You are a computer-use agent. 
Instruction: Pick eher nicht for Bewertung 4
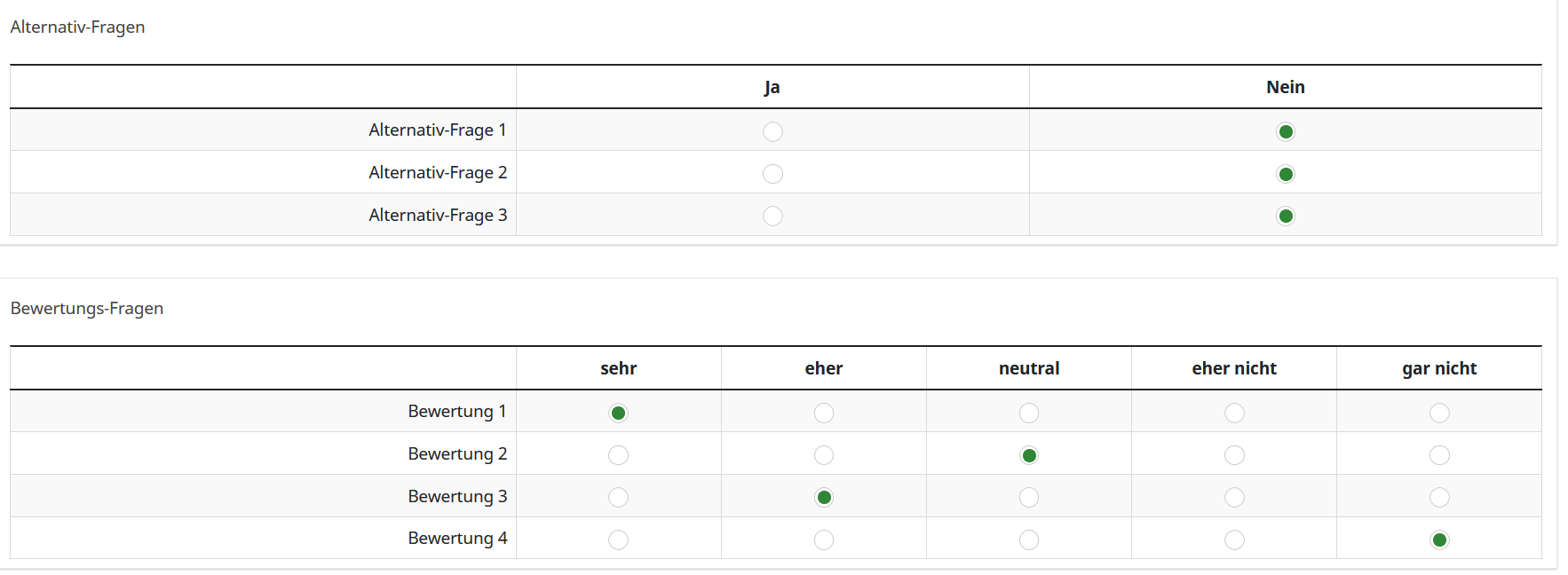[1234, 540]
